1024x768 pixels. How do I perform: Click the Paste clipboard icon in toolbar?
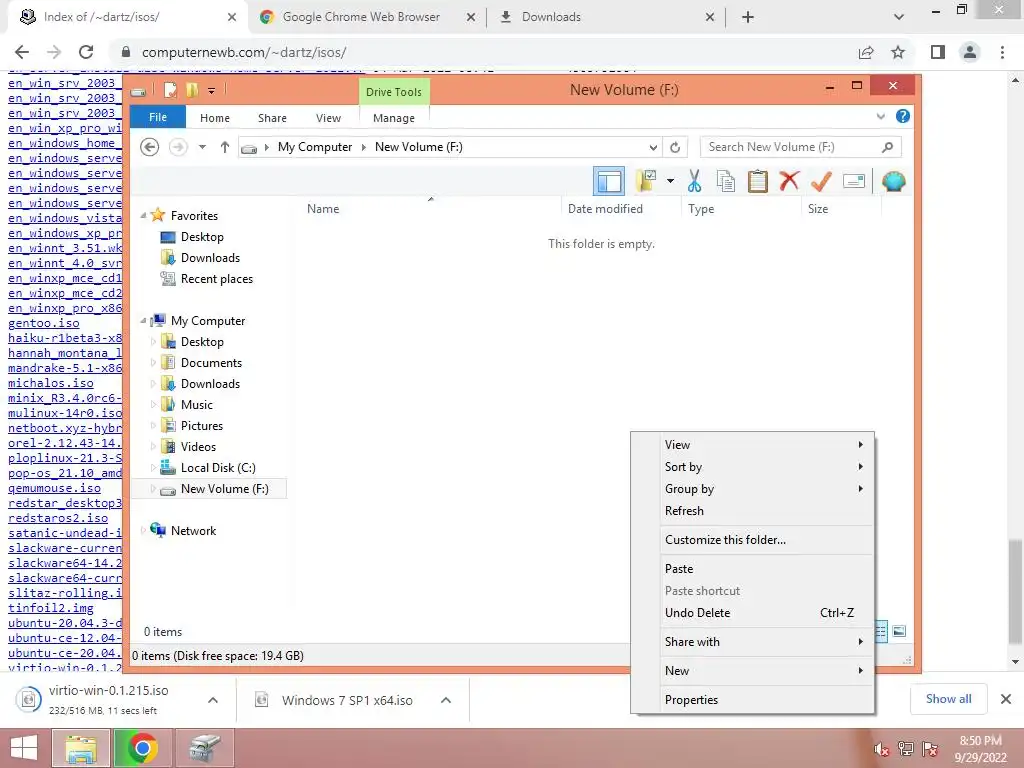(758, 181)
